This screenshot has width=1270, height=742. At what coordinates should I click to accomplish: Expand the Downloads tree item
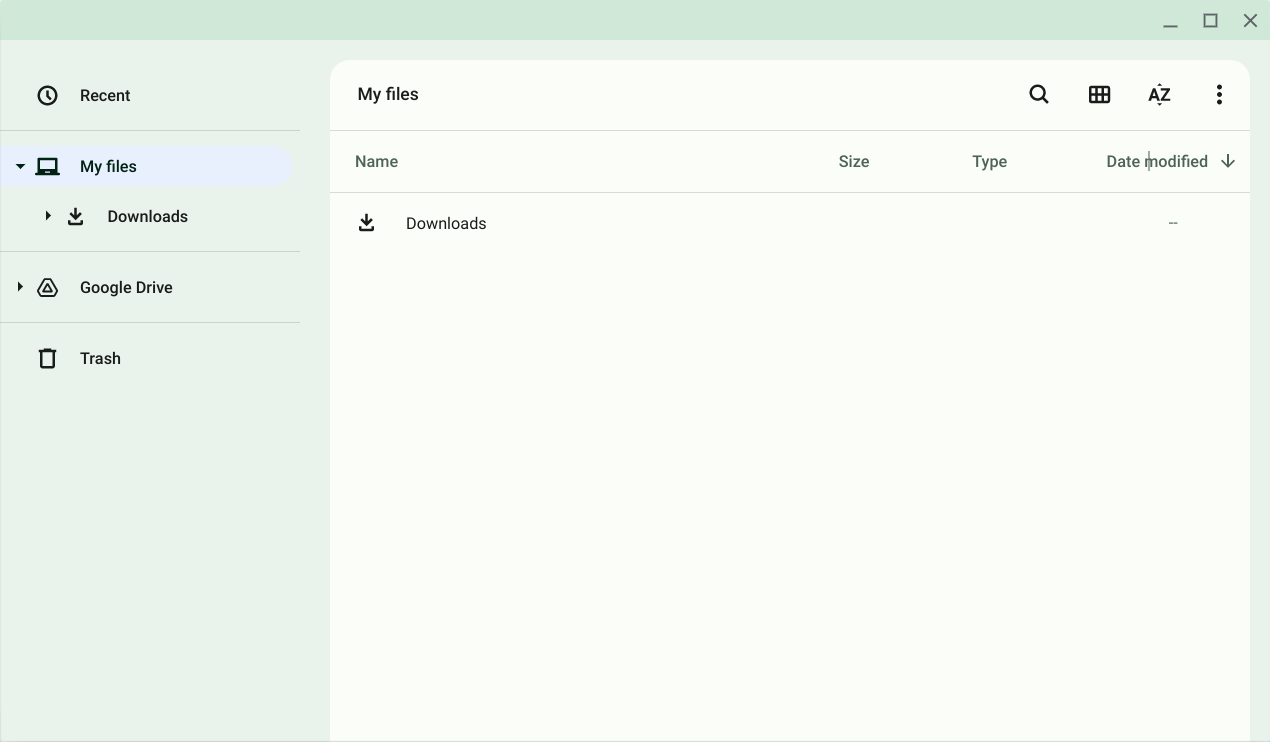click(x=47, y=215)
